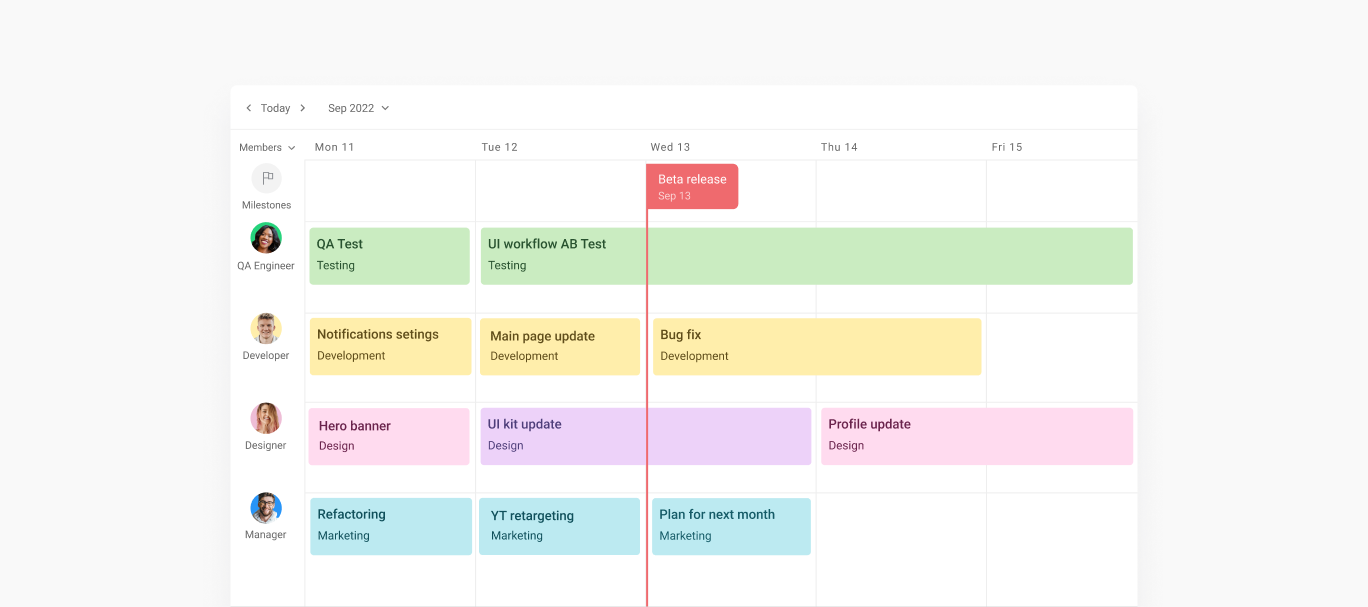Screen dimensions: 1368x607
Task: Select the Mon 11 column header
Action: (334, 147)
